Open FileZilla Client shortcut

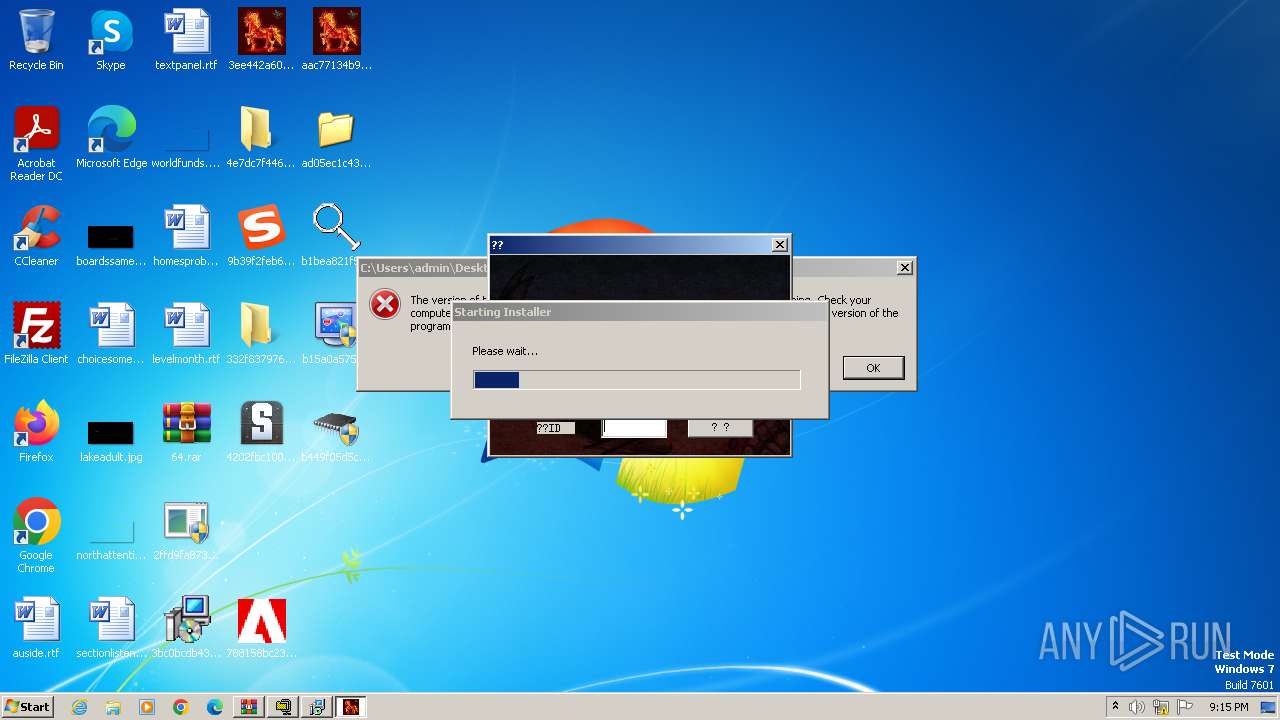pos(36,334)
